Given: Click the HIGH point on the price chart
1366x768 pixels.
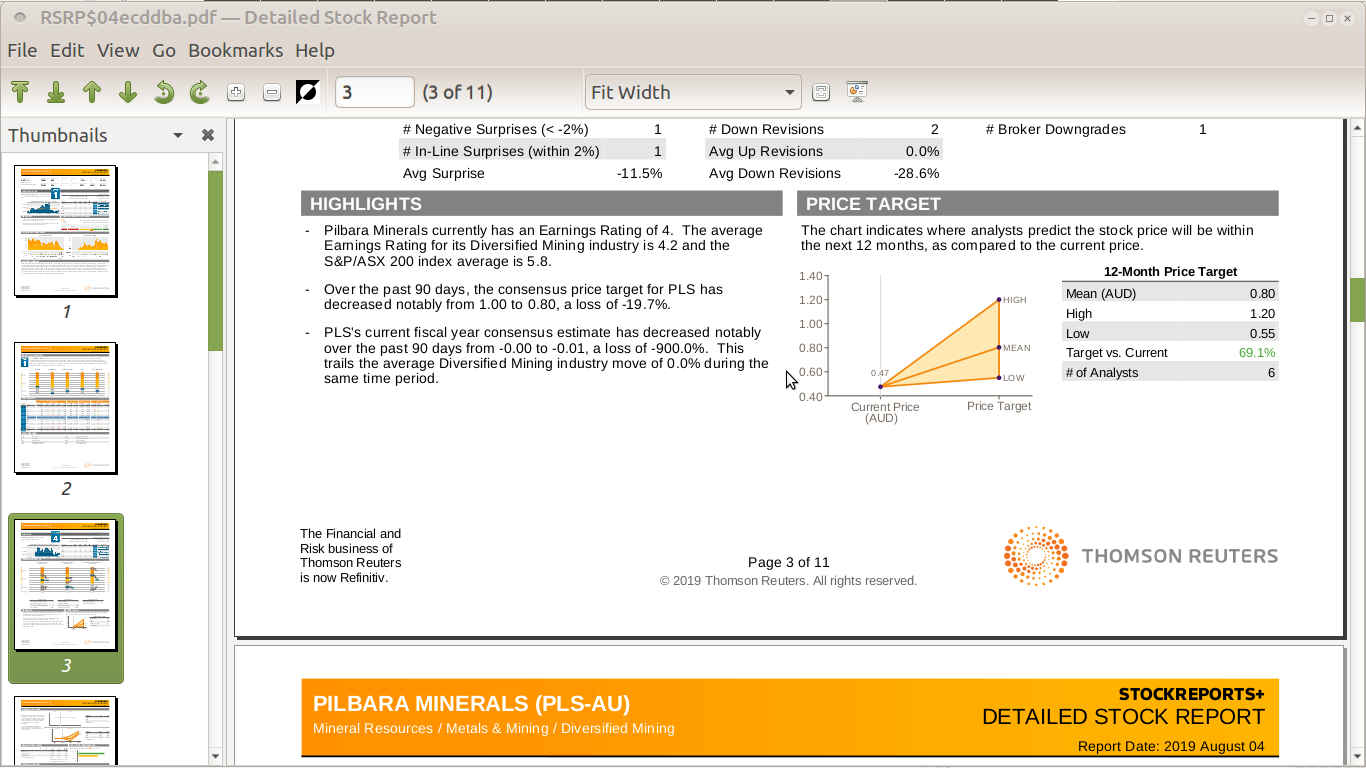Looking at the screenshot, I should (x=999, y=300).
